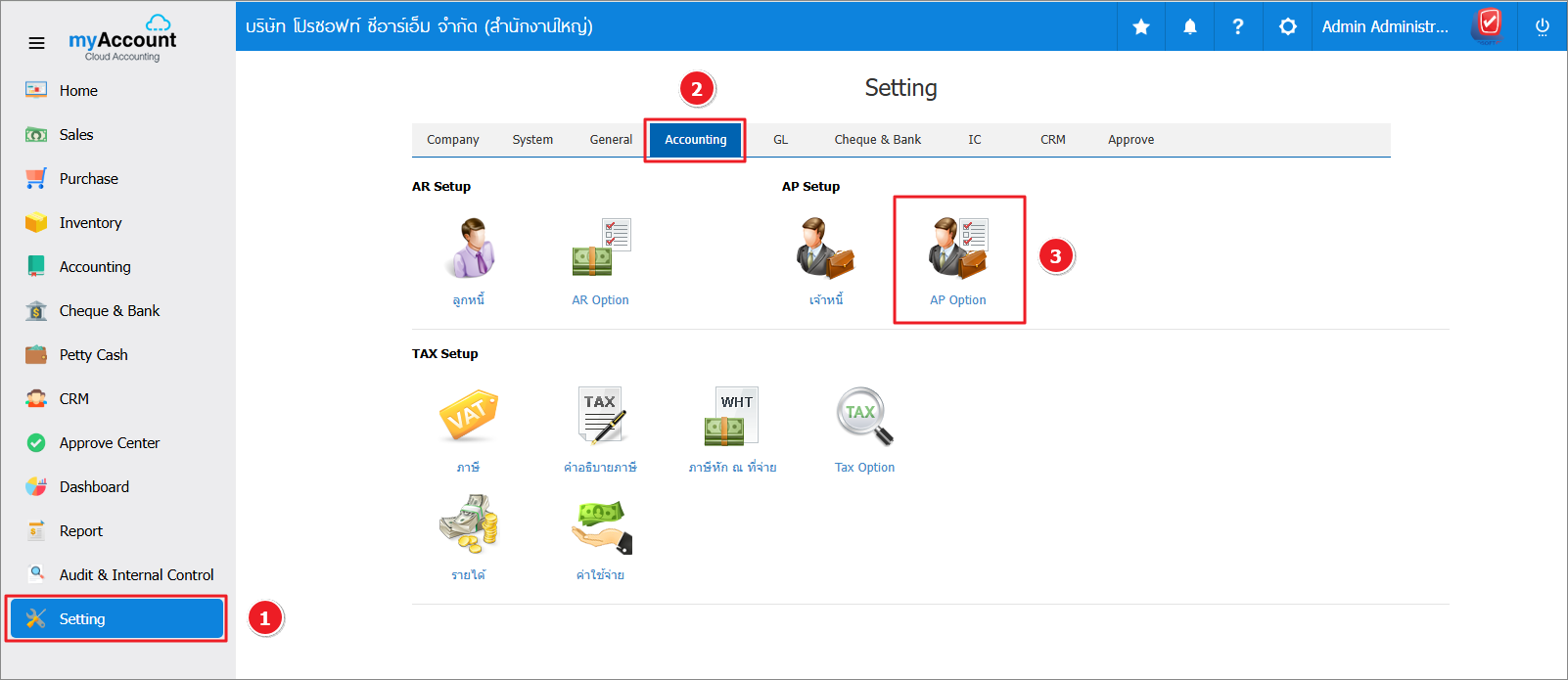Click the VAT tag tax icon
The width and height of the screenshot is (1568, 680).
[x=469, y=416]
